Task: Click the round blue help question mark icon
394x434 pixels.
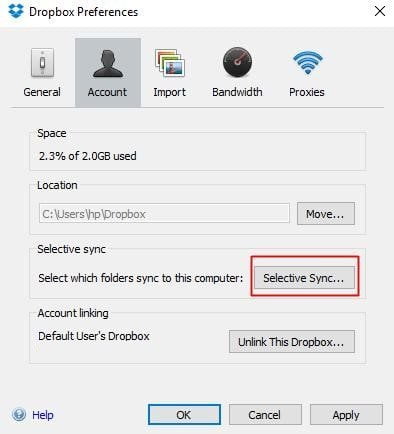Action: click(19, 415)
